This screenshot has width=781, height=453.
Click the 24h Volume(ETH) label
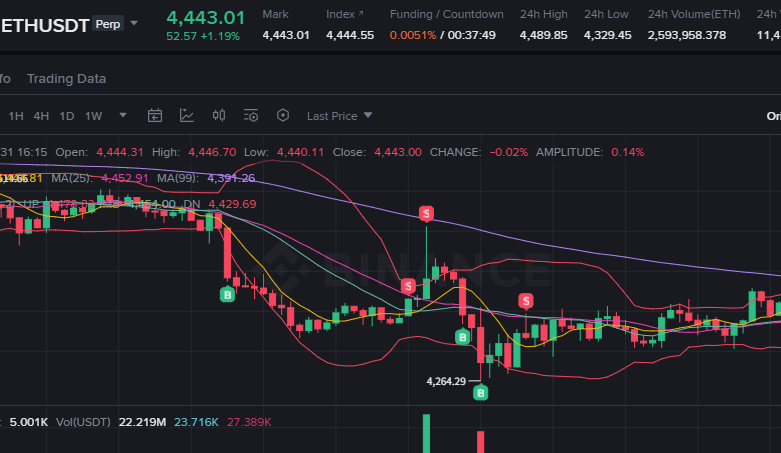tap(694, 14)
